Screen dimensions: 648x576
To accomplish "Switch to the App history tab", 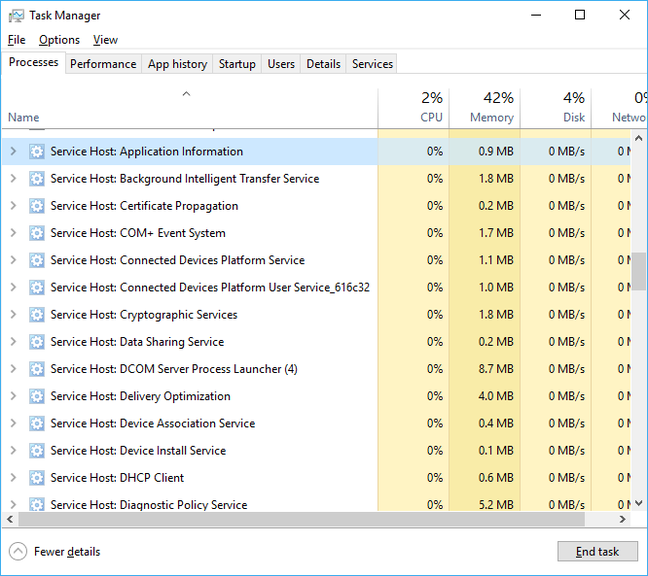I will (177, 64).
